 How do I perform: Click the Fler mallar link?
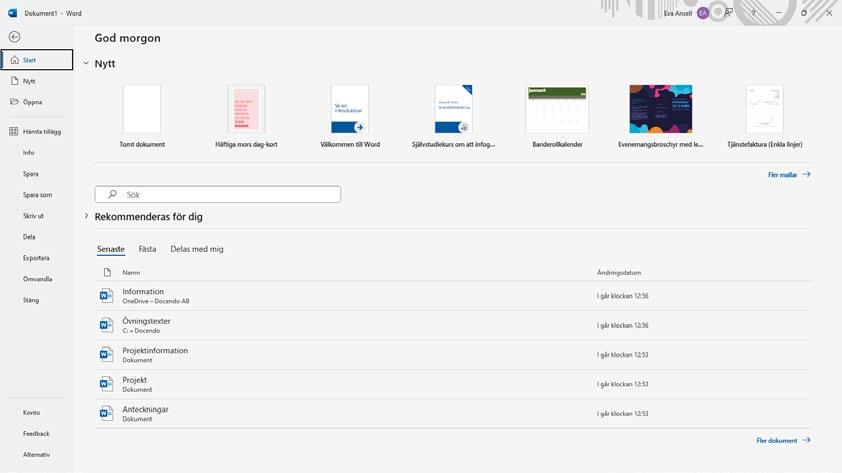[789, 174]
